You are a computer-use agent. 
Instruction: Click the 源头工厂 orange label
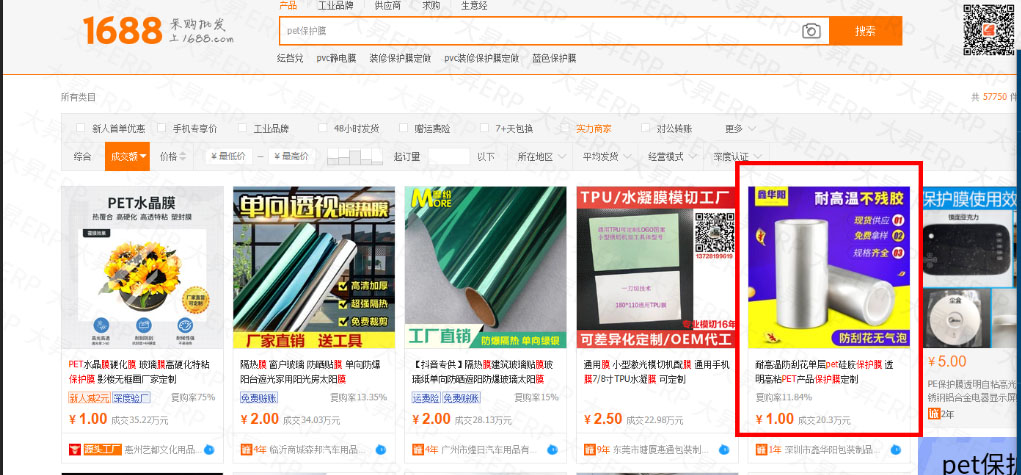(x=102, y=450)
